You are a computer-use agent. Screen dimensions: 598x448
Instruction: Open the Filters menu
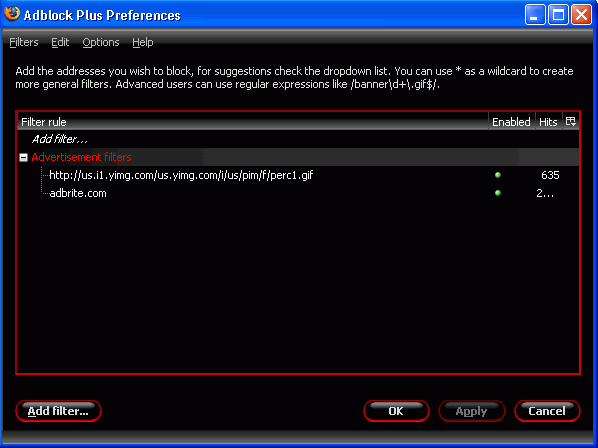coord(24,42)
